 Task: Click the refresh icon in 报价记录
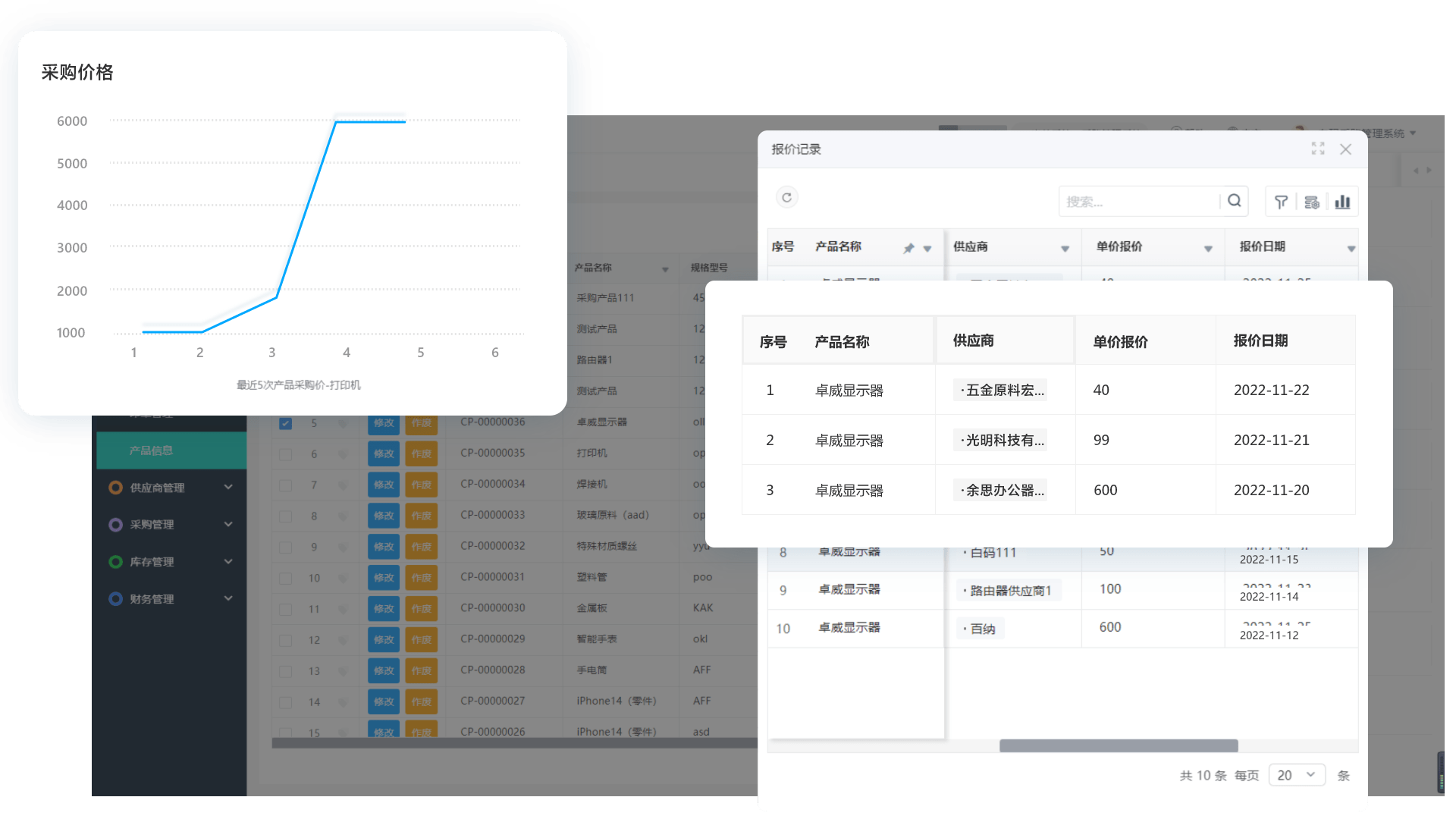tap(787, 197)
